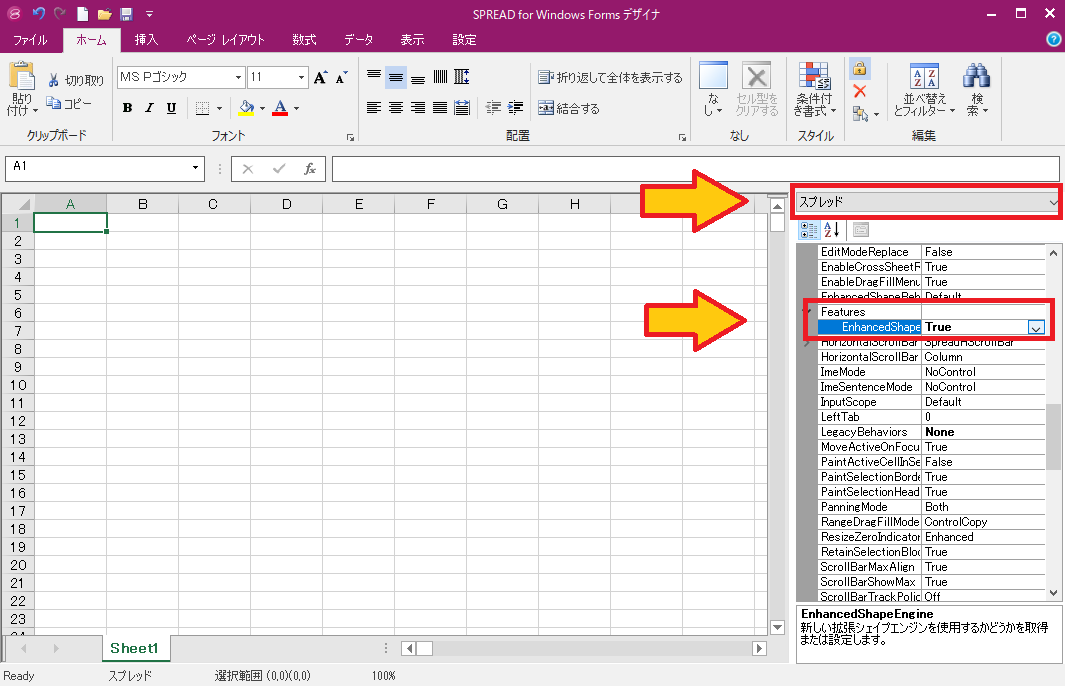Click the Categorized view icon in property grid

click(x=808, y=230)
